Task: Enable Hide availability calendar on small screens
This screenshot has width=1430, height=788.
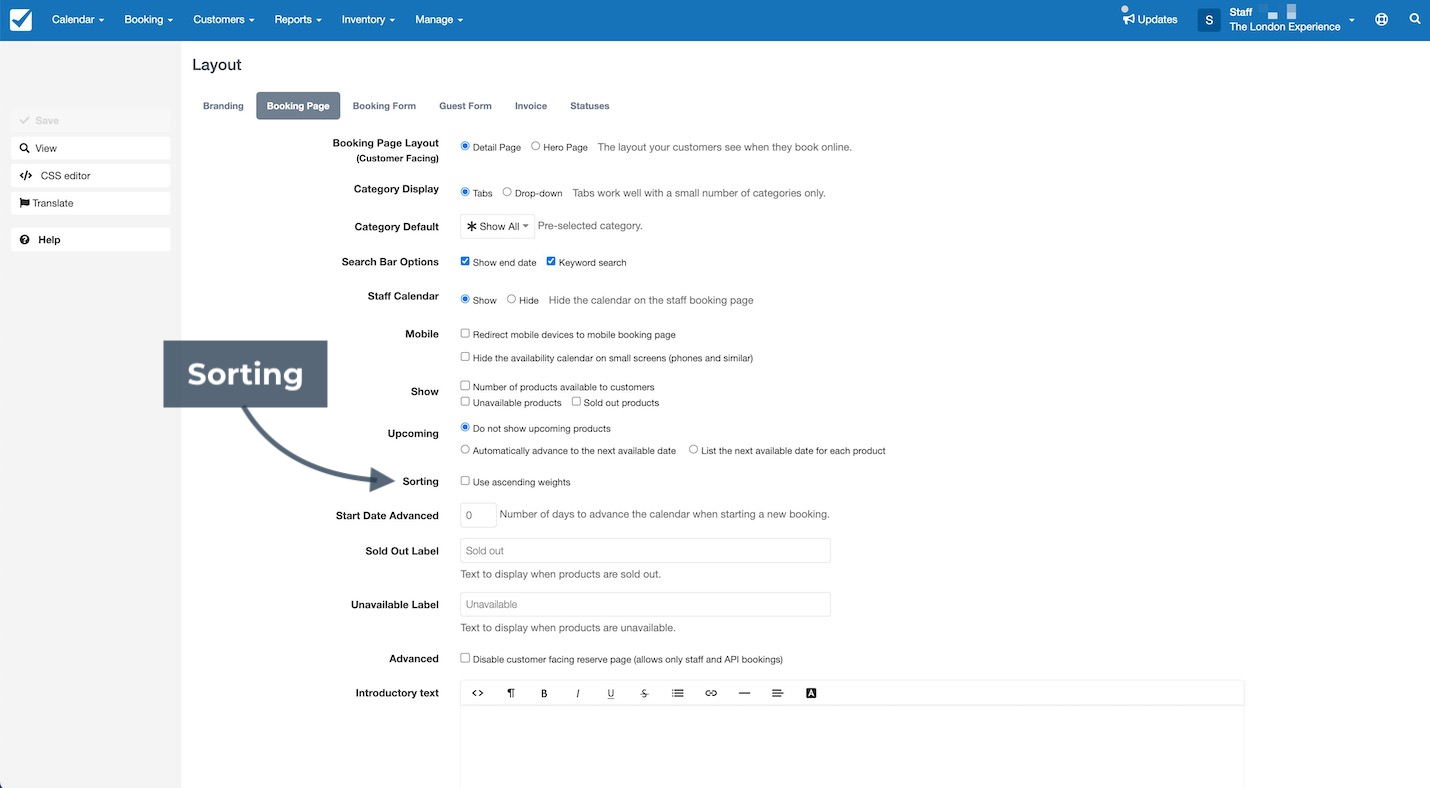Action: click(465, 356)
